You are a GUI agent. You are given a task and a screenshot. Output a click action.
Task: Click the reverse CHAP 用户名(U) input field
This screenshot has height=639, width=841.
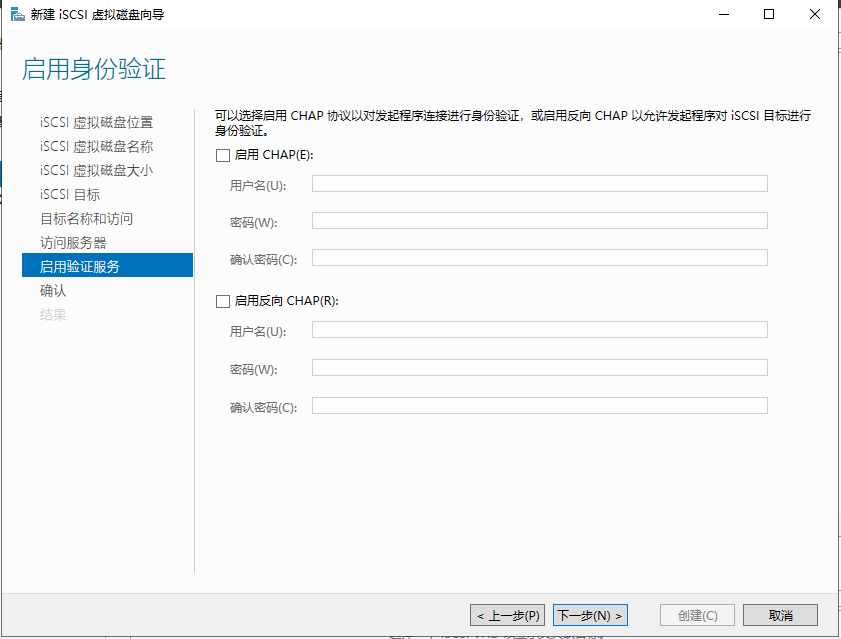(540, 329)
